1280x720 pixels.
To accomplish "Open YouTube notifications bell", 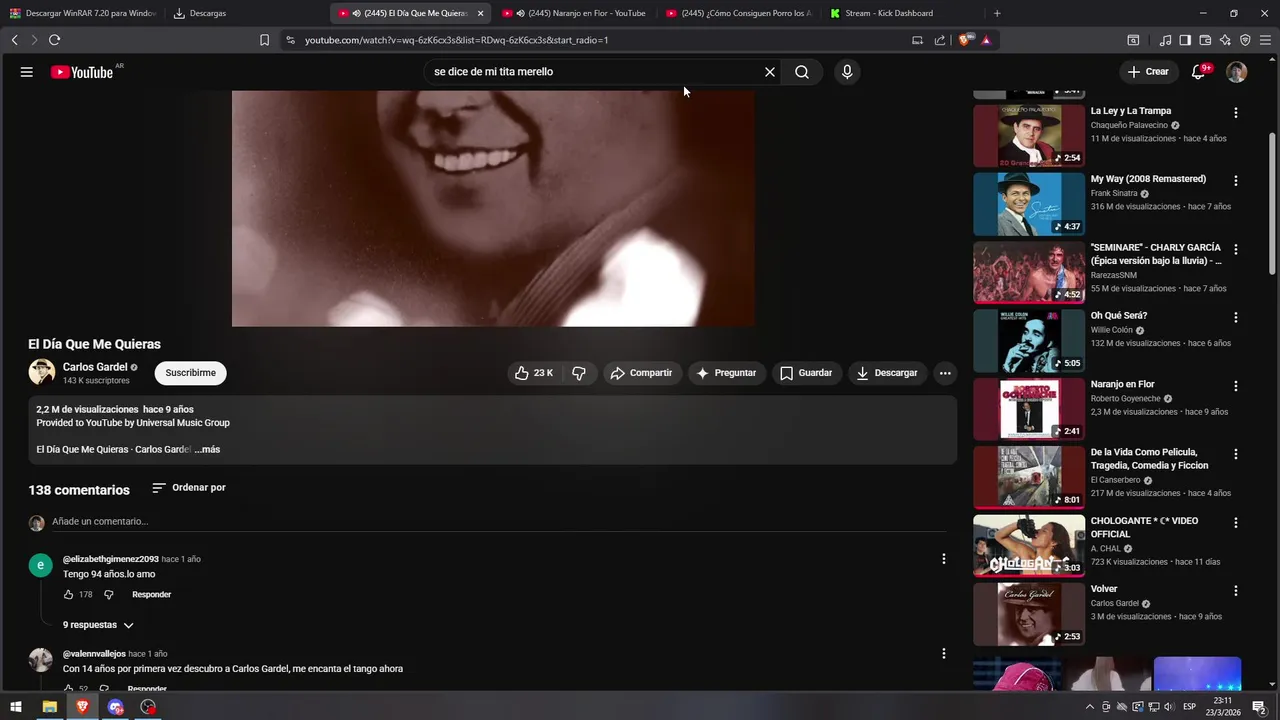I will pyautogui.click(x=1199, y=72).
